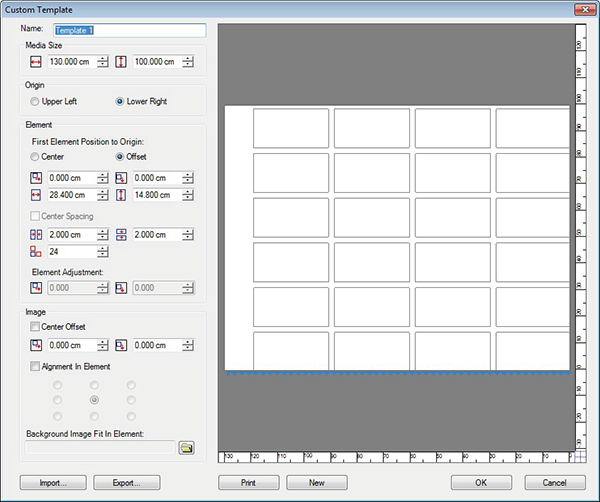Confirm the template with OK
Image resolution: width=600 pixels, height=502 pixels.
click(x=481, y=482)
